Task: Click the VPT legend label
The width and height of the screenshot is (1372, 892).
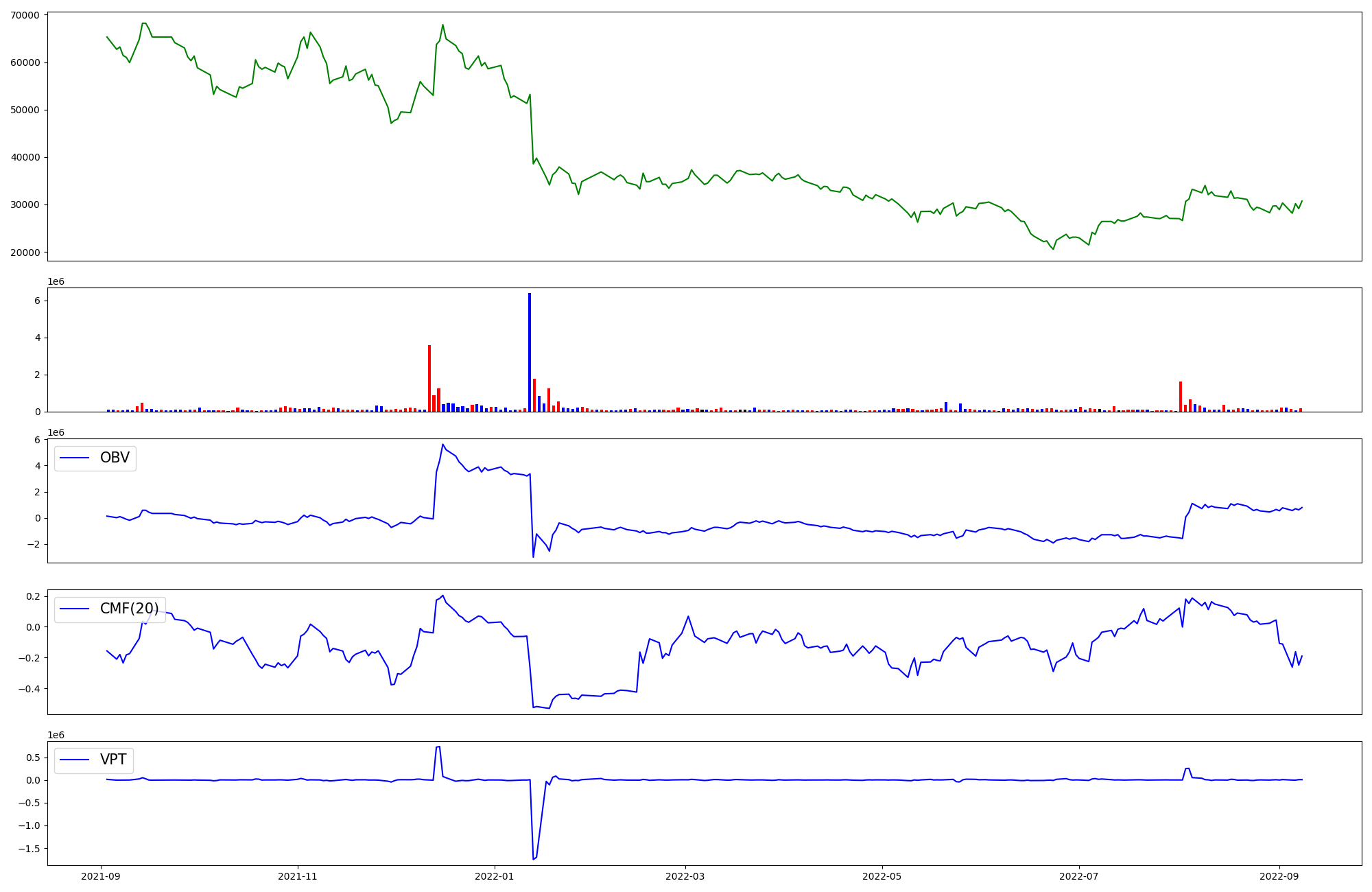Action: tap(113, 760)
